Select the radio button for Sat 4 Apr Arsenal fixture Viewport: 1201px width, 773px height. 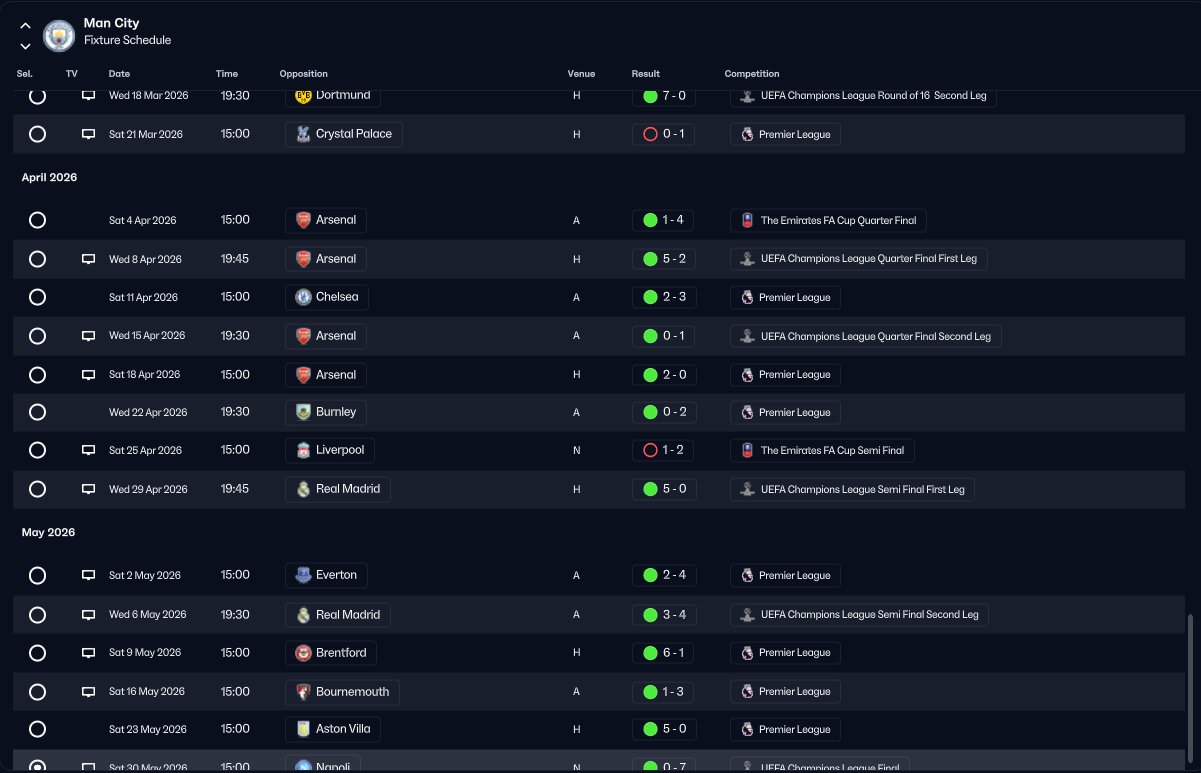click(37, 220)
